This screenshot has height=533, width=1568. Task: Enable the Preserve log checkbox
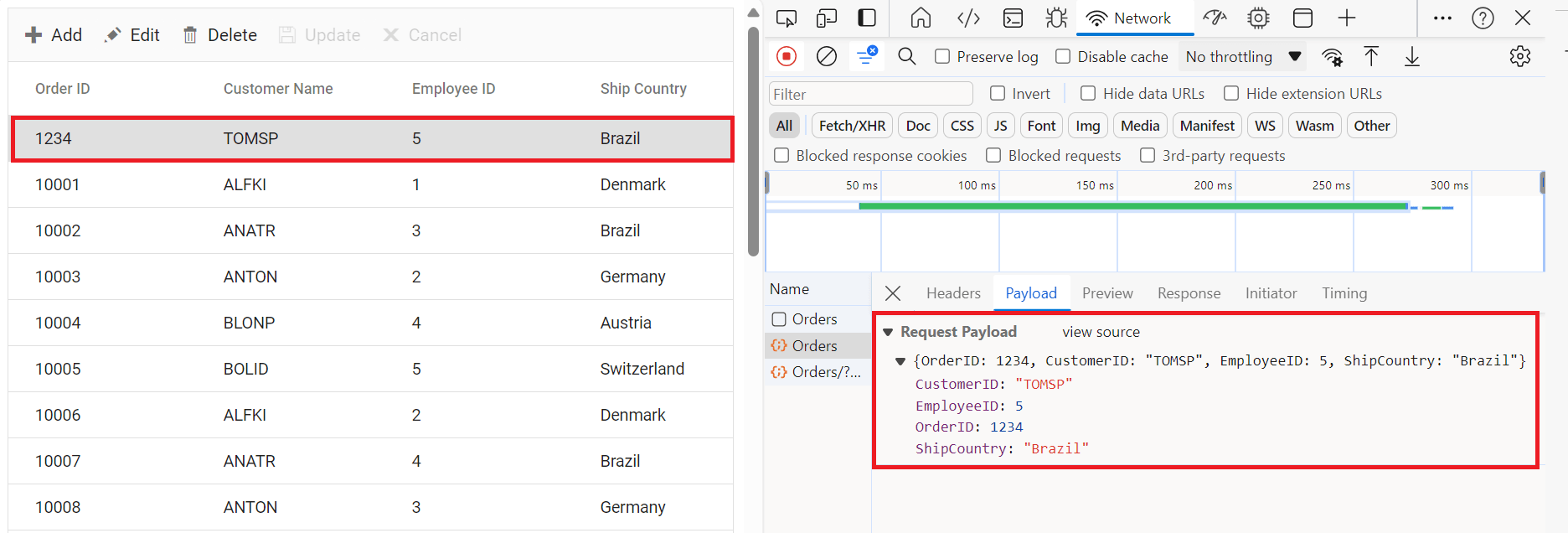tap(942, 56)
